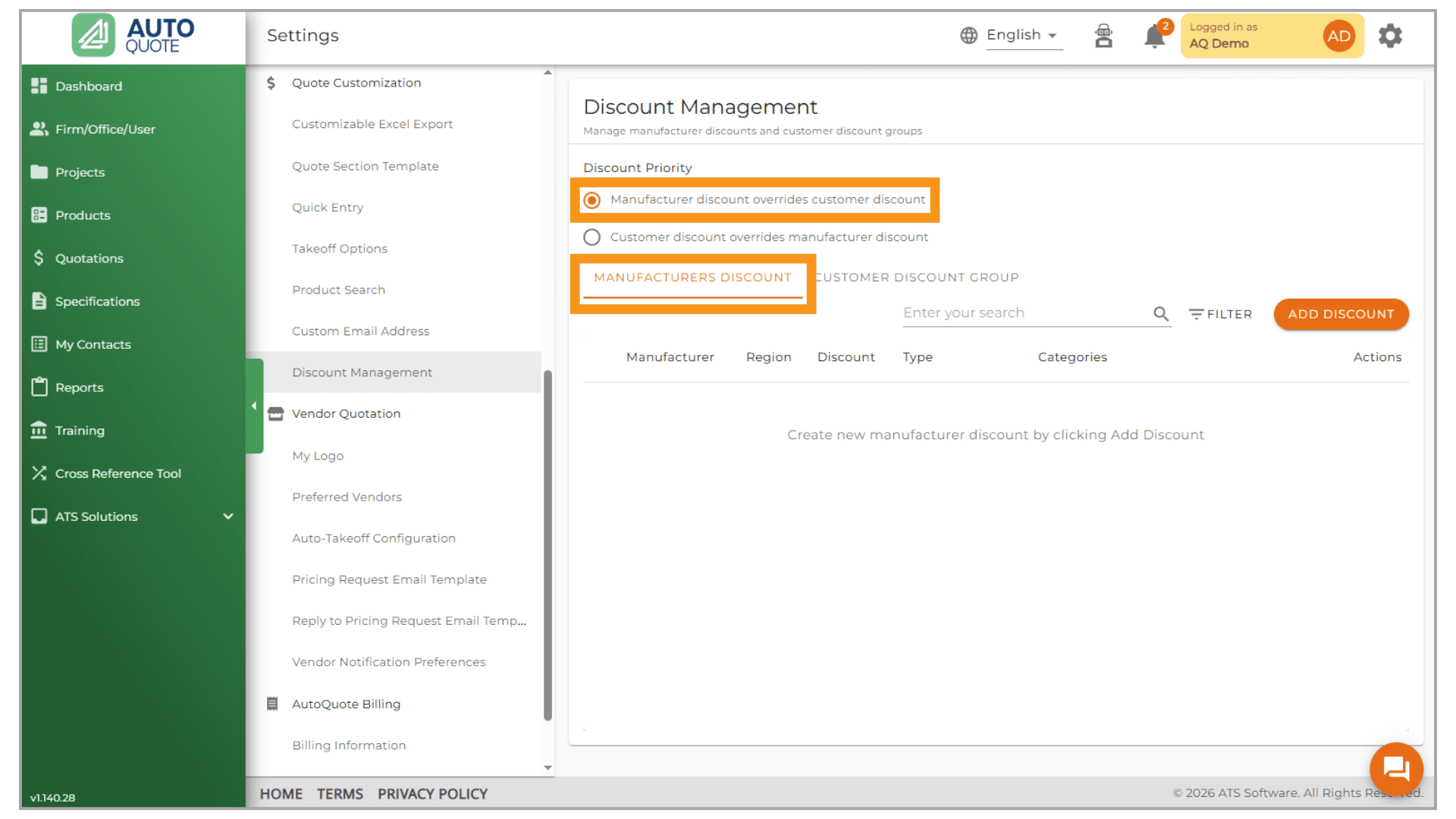Open the English language dropdown

1021,36
